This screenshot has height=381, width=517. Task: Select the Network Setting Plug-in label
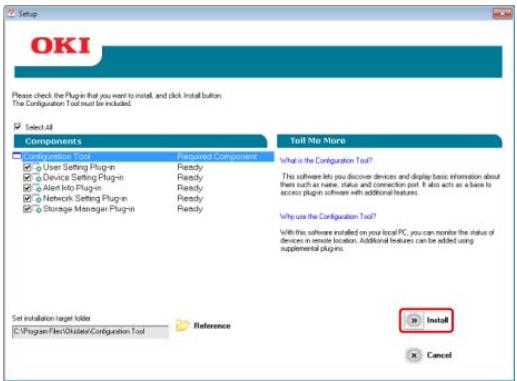click(85, 198)
